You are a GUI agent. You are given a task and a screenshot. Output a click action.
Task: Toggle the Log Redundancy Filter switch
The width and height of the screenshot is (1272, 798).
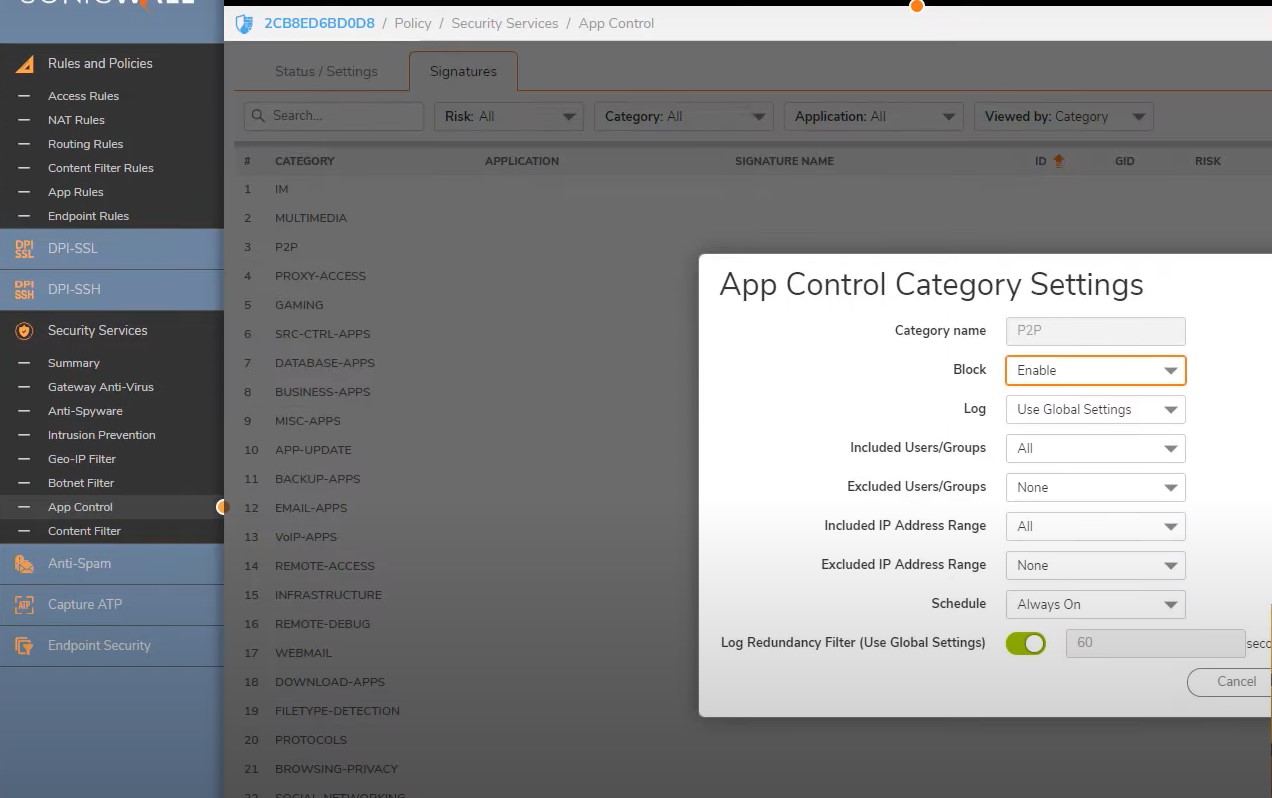tap(1025, 643)
